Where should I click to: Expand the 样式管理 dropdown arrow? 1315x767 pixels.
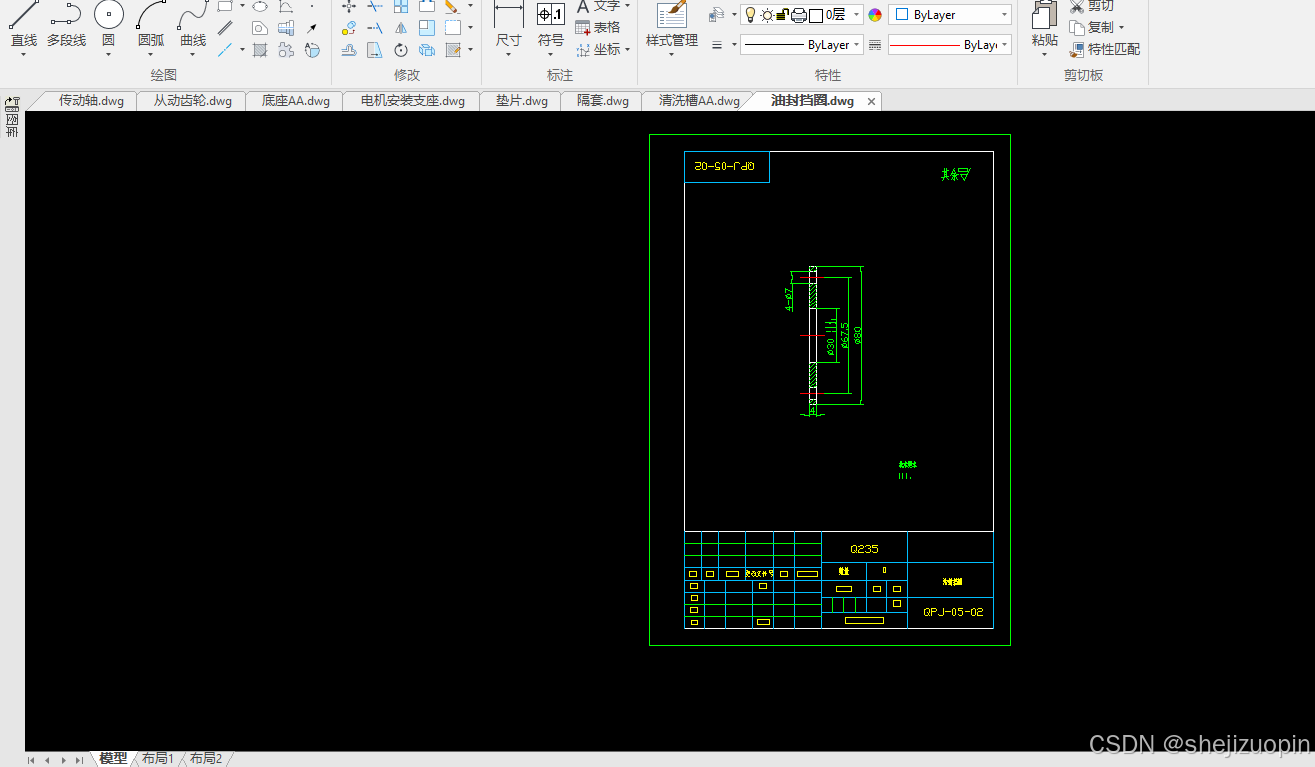coord(672,55)
